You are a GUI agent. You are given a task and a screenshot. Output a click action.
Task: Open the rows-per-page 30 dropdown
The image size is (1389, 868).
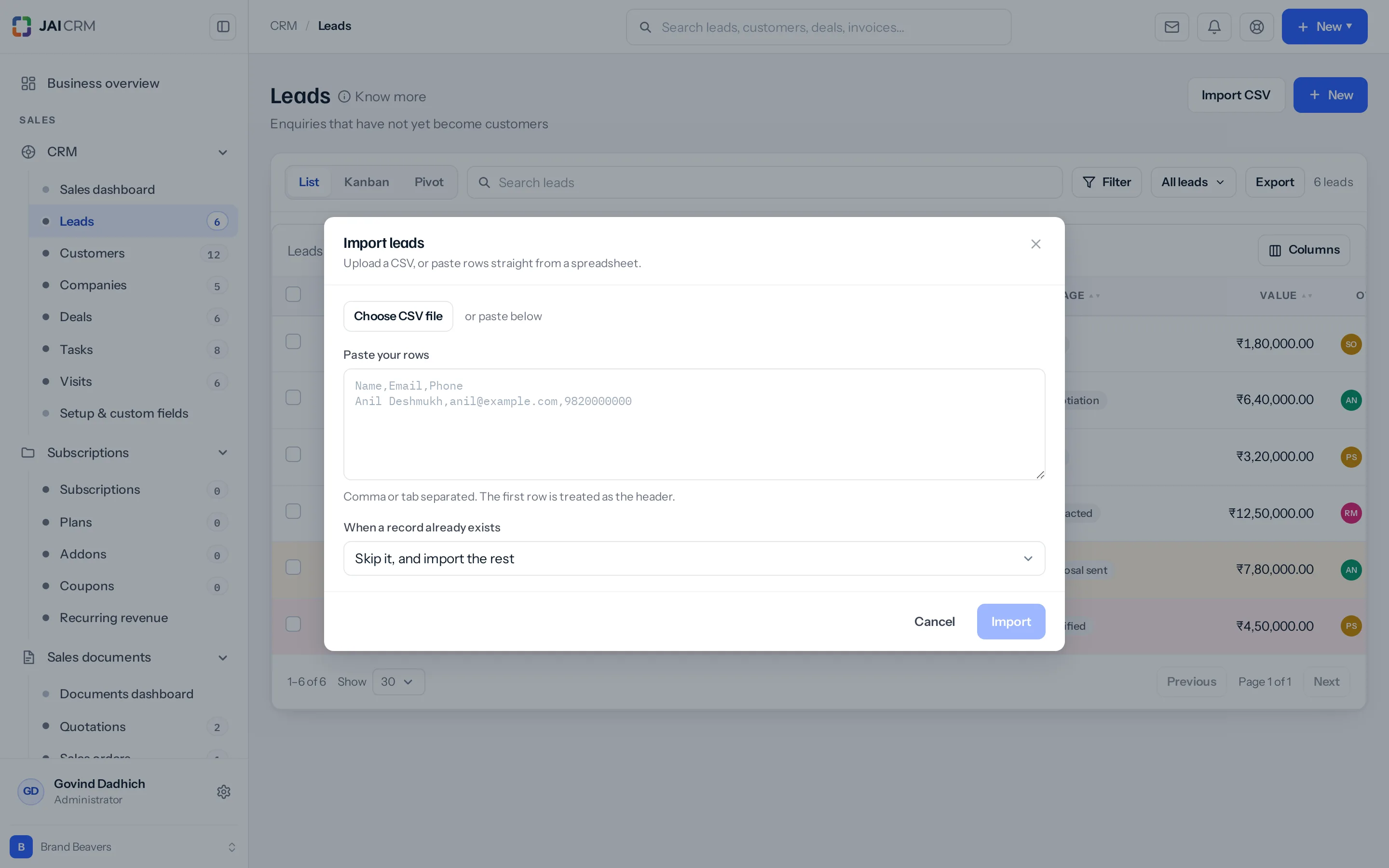(x=398, y=681)
